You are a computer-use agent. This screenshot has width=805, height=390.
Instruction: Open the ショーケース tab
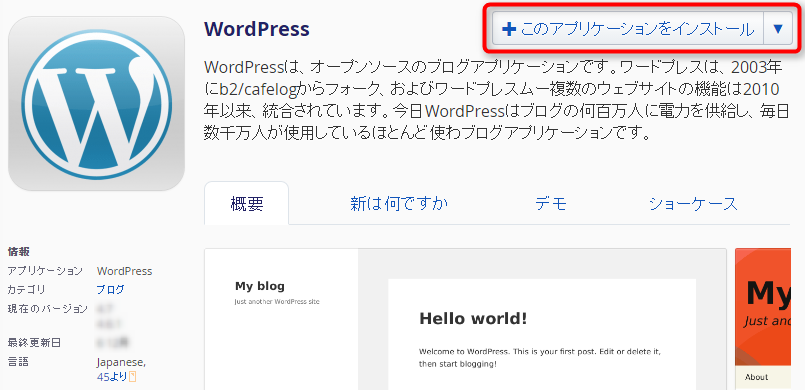(693, 204)
